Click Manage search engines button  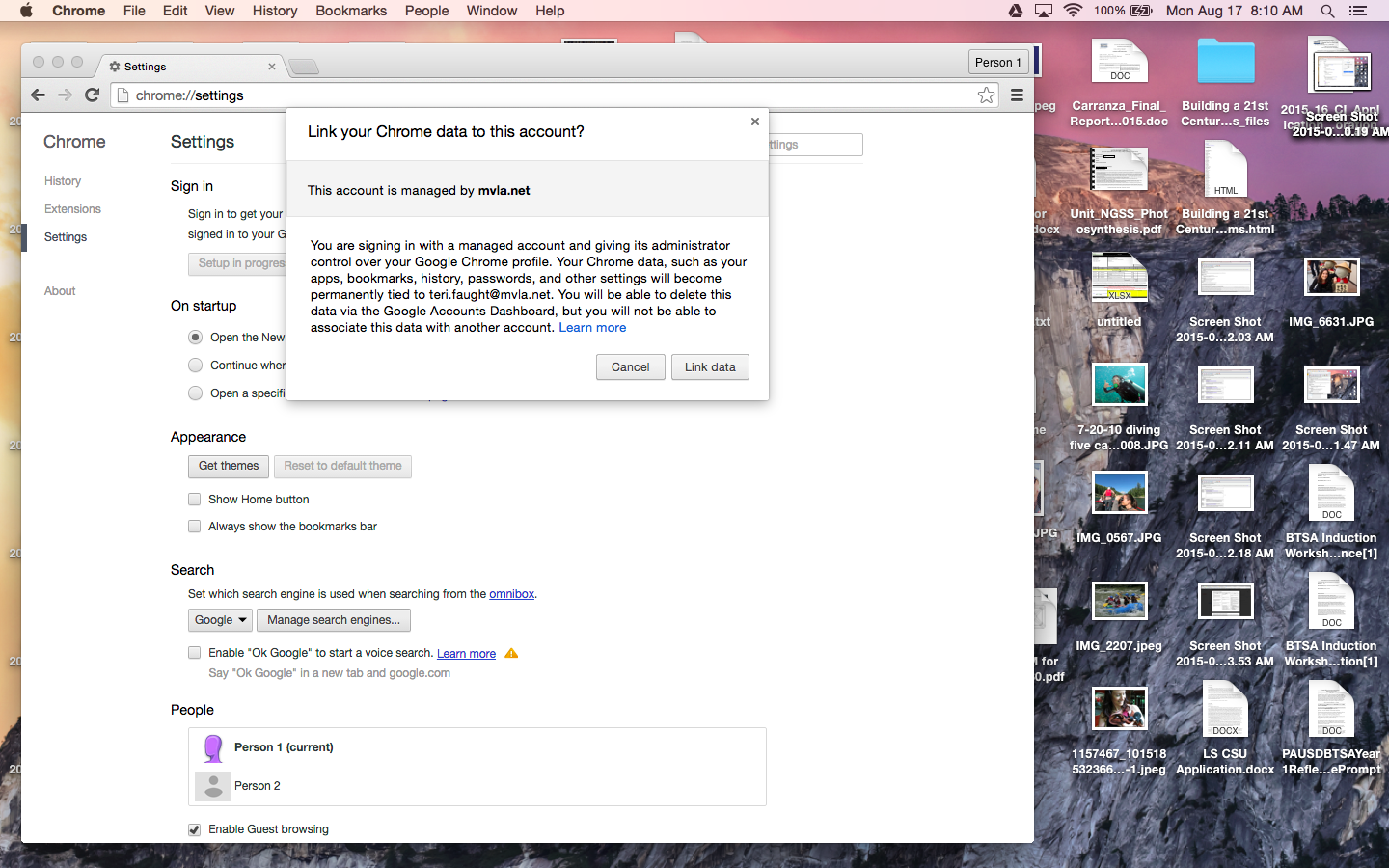(x=334, y=620)
